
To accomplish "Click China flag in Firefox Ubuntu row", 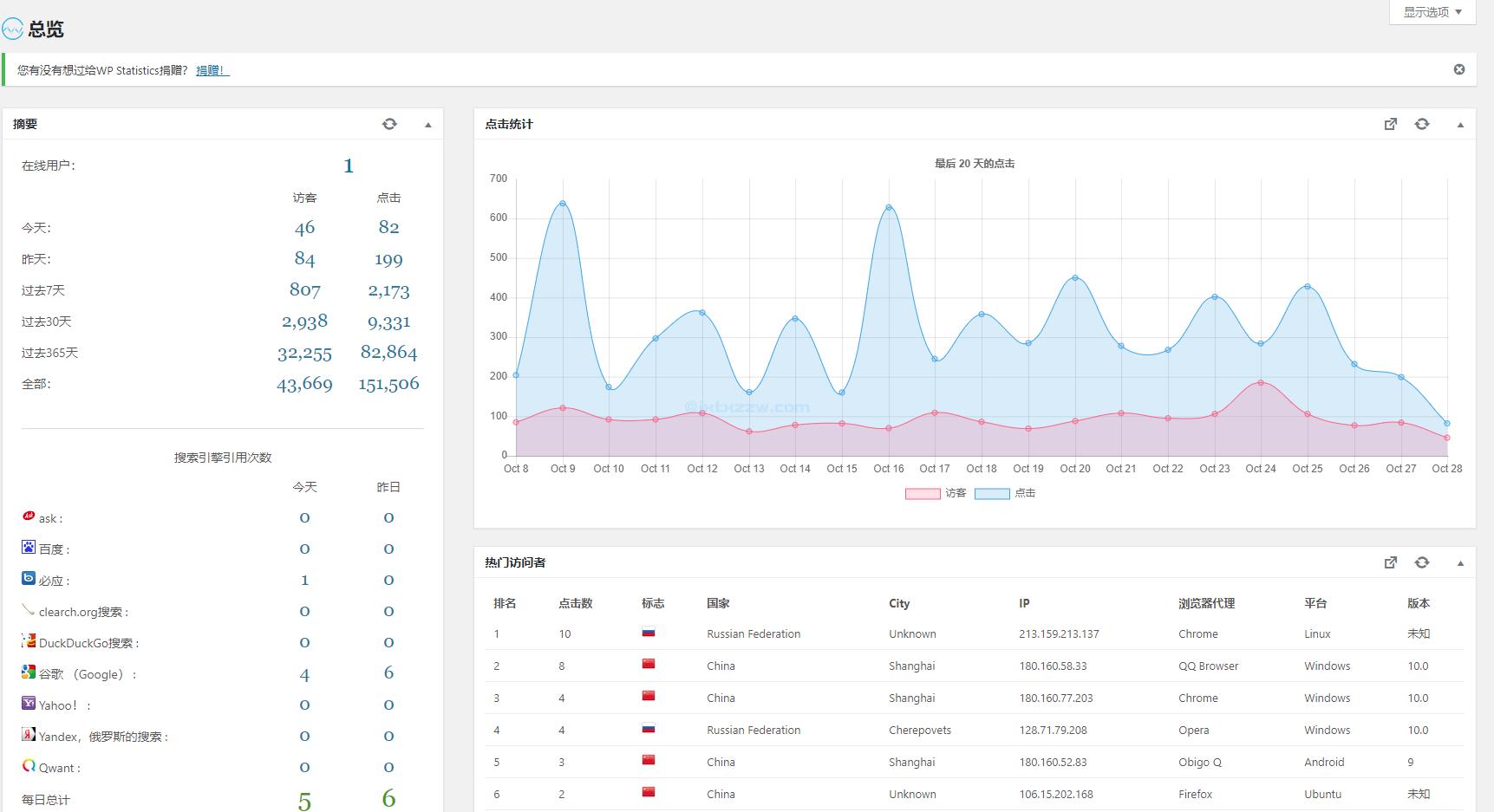I will click(648, 792).
